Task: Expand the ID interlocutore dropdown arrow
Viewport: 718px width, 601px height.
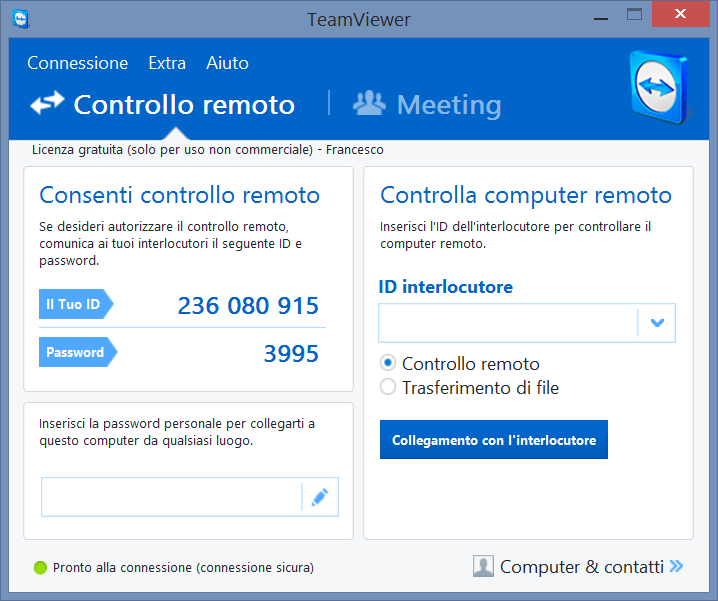Action: point(657,322)
